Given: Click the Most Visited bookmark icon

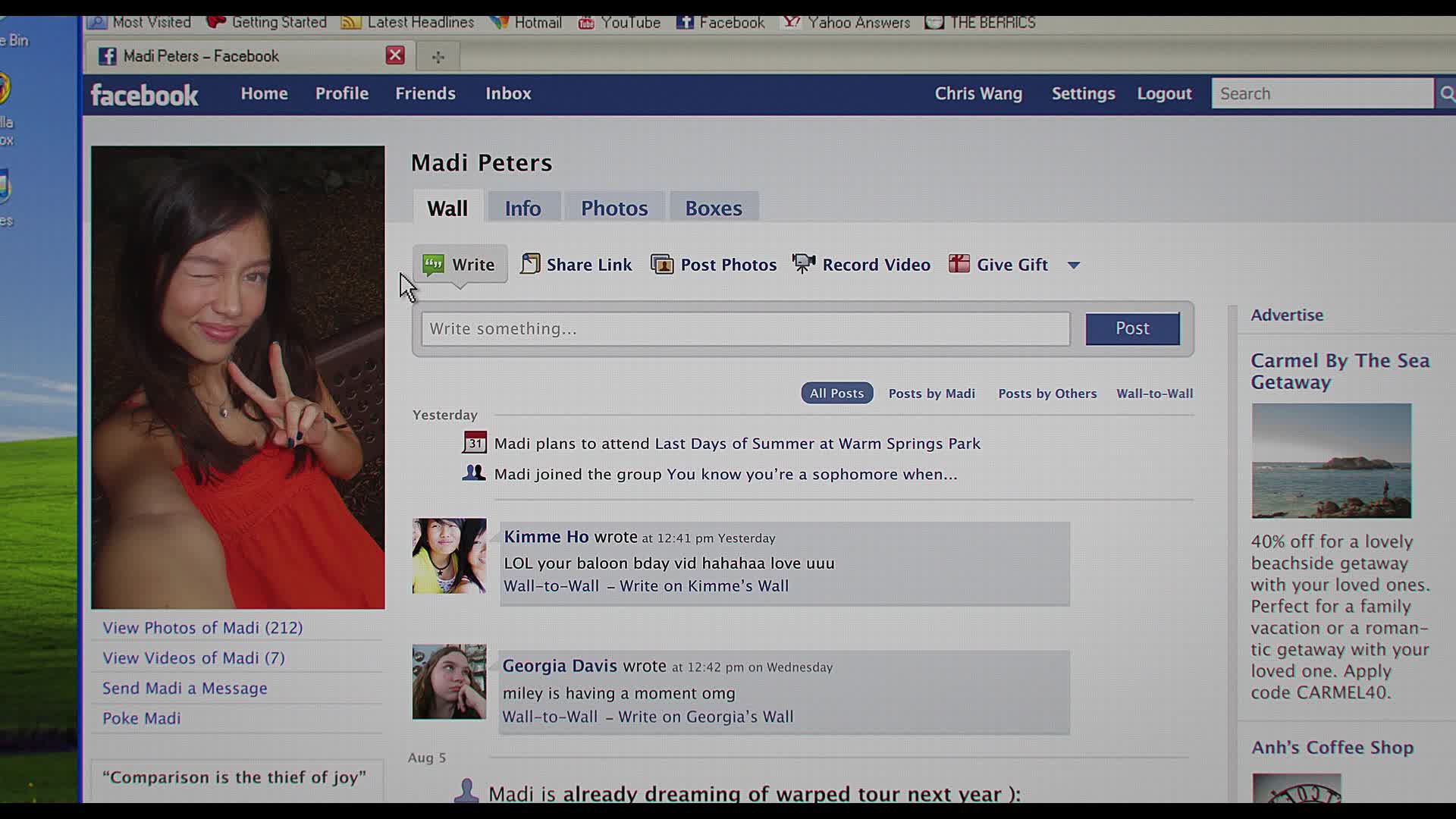Looking at the screenshot, I should 96,22.
